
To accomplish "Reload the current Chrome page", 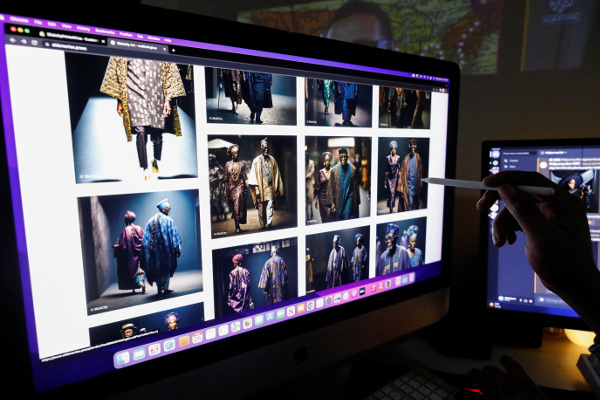I will click(x=34, y=42).
